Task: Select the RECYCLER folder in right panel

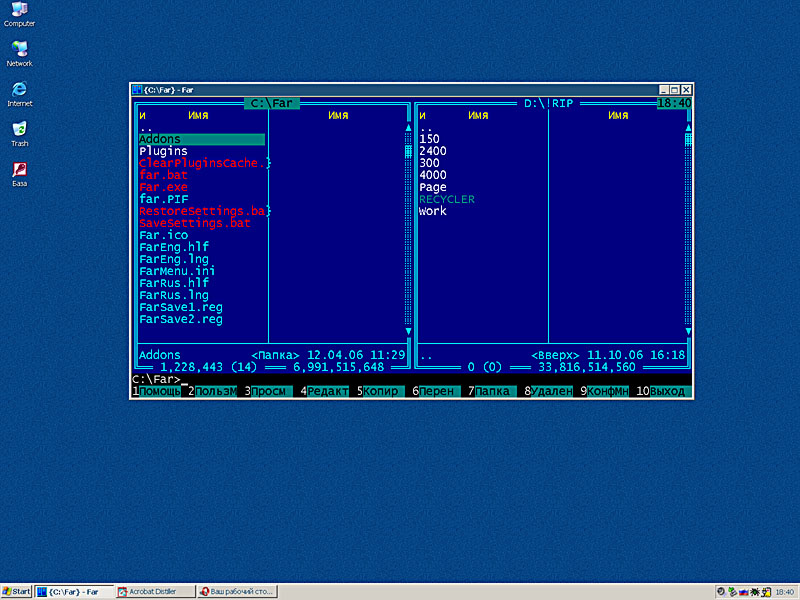Action: tap(446, 199)
